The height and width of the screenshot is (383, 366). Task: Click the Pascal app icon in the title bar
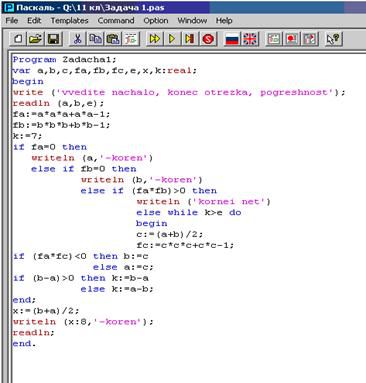coord(10,7)
